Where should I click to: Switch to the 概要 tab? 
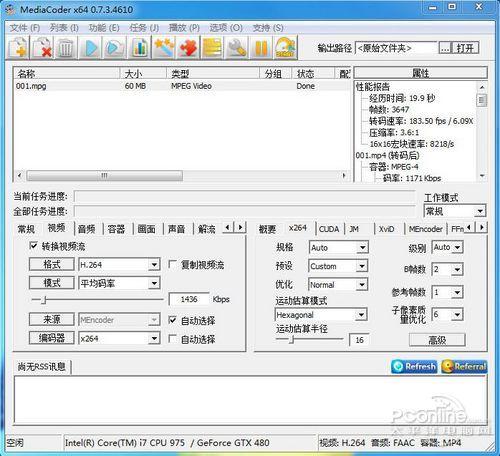click(267, 229)
